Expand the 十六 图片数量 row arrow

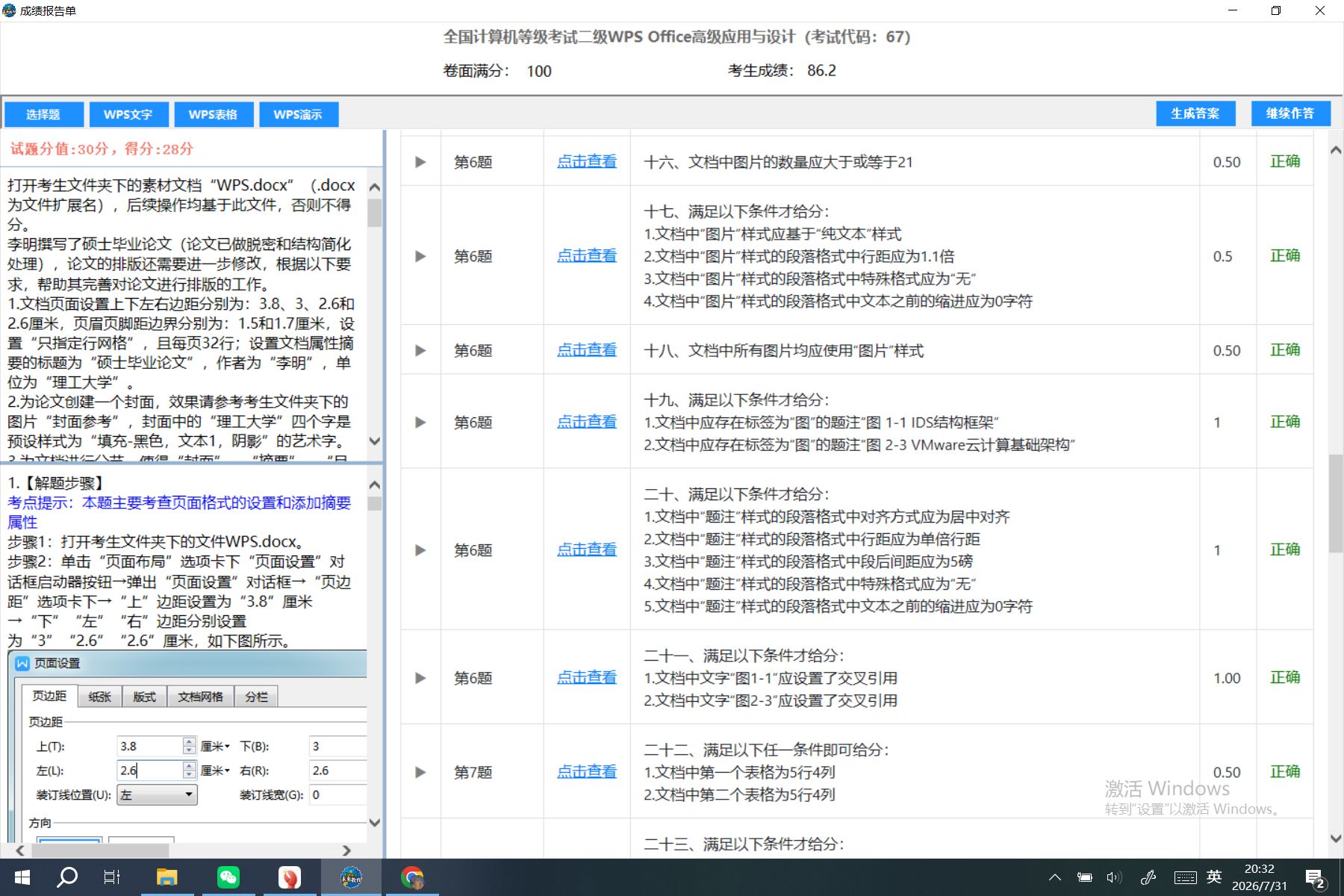point(420,162)
